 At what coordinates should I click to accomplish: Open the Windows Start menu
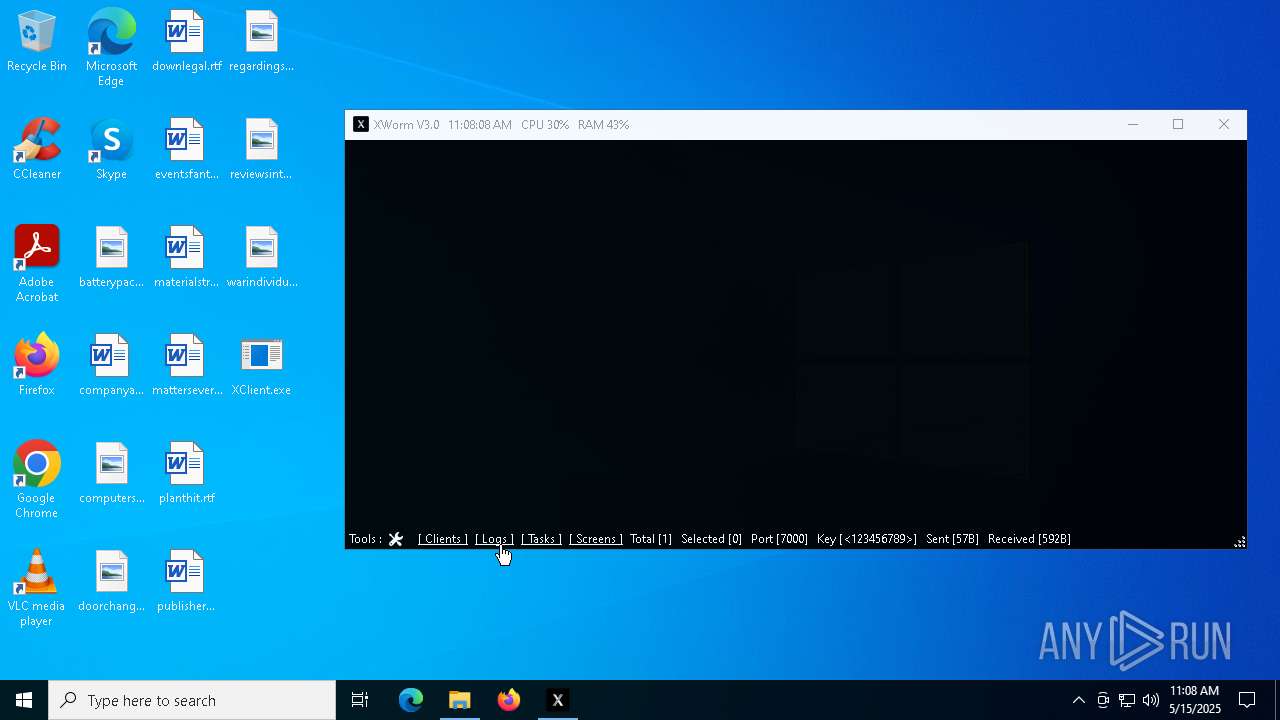[x=24, y=700]
